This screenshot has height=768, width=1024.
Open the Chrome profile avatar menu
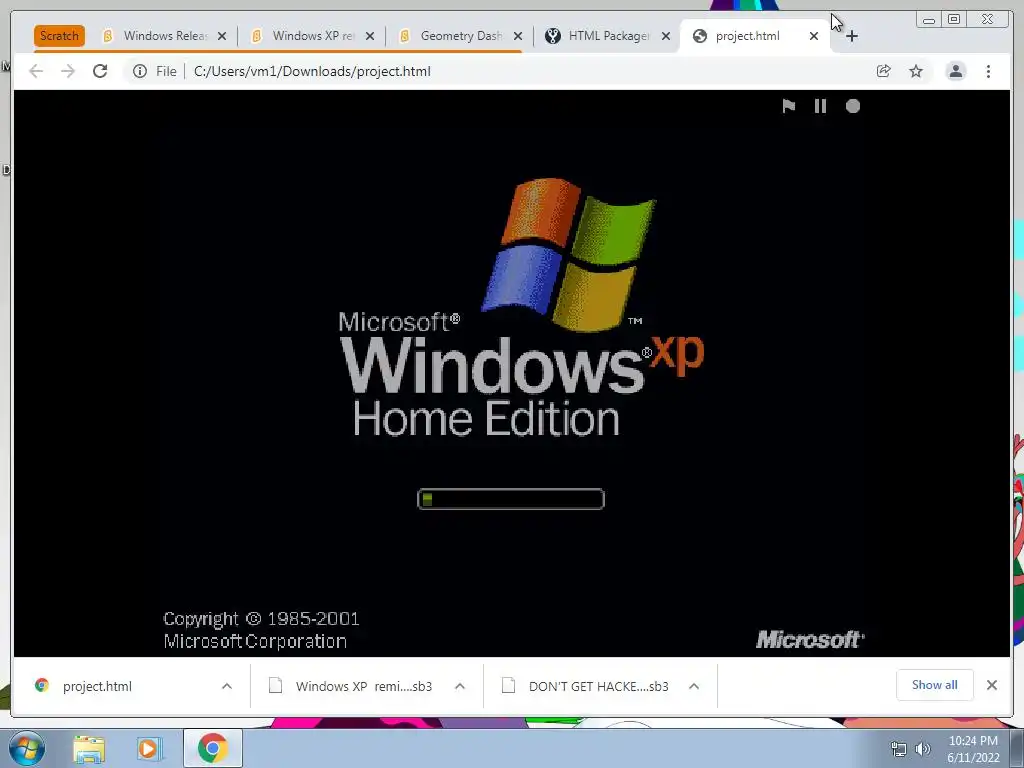tap(955, 71)
